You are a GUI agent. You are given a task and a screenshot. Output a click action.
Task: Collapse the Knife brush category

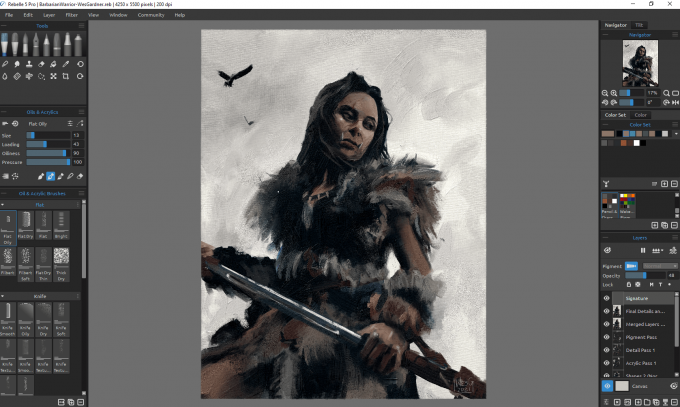point(3,296)
